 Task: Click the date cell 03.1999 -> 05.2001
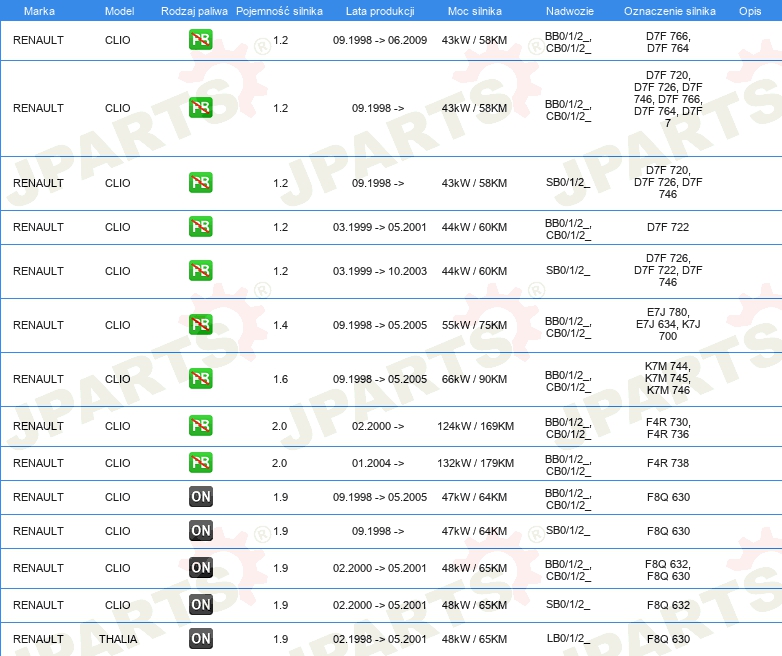pos(380,227)
